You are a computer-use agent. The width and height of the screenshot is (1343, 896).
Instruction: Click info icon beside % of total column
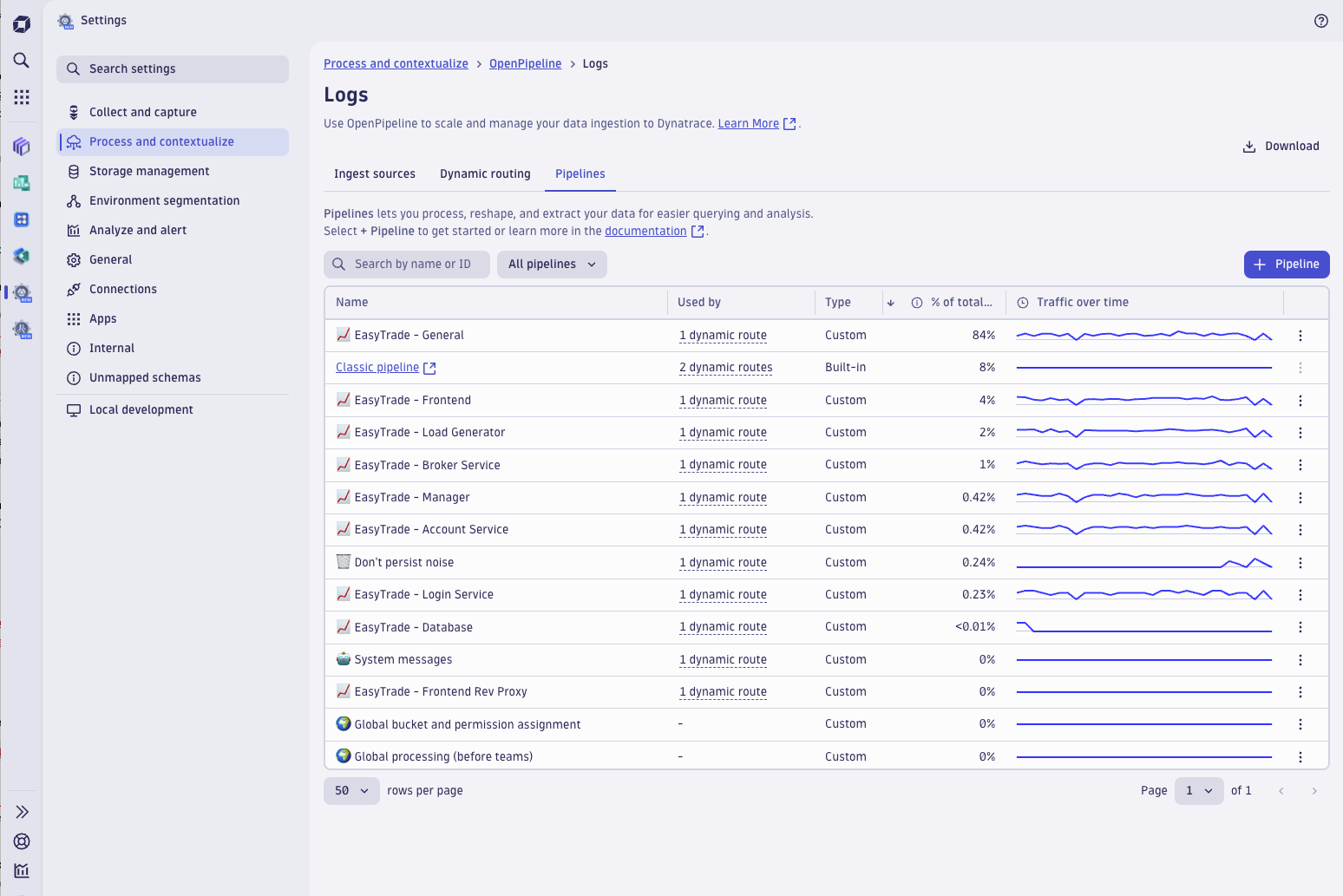click(917, 303)
